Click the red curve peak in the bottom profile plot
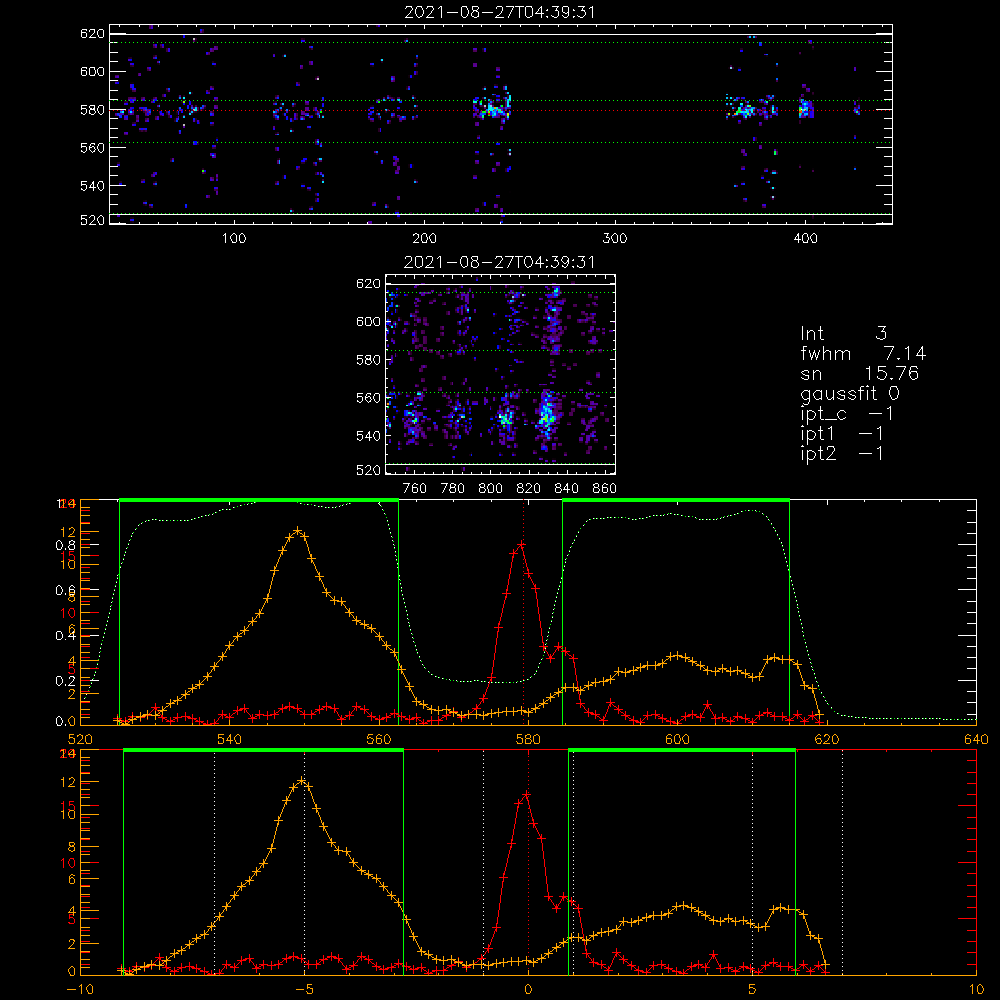This screenshot has height=1000, width=1000. point(527,795)
